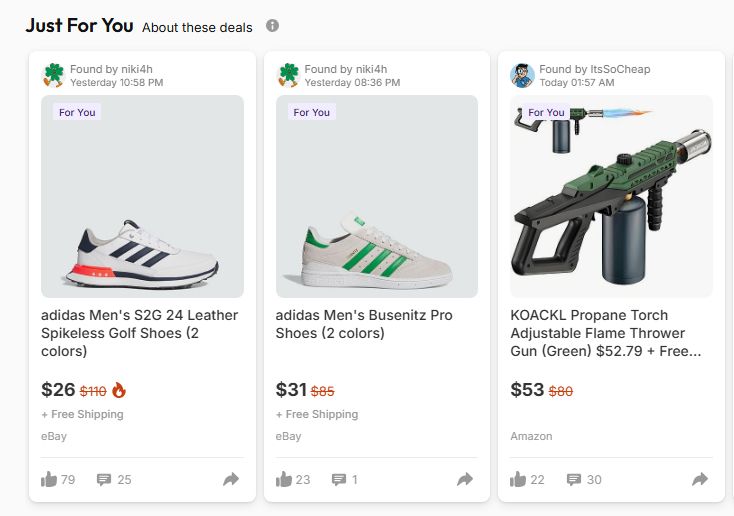Share the adidas S2G golf shoes deal
Screen dimensions: 734x516
click(x=231, y=480)
